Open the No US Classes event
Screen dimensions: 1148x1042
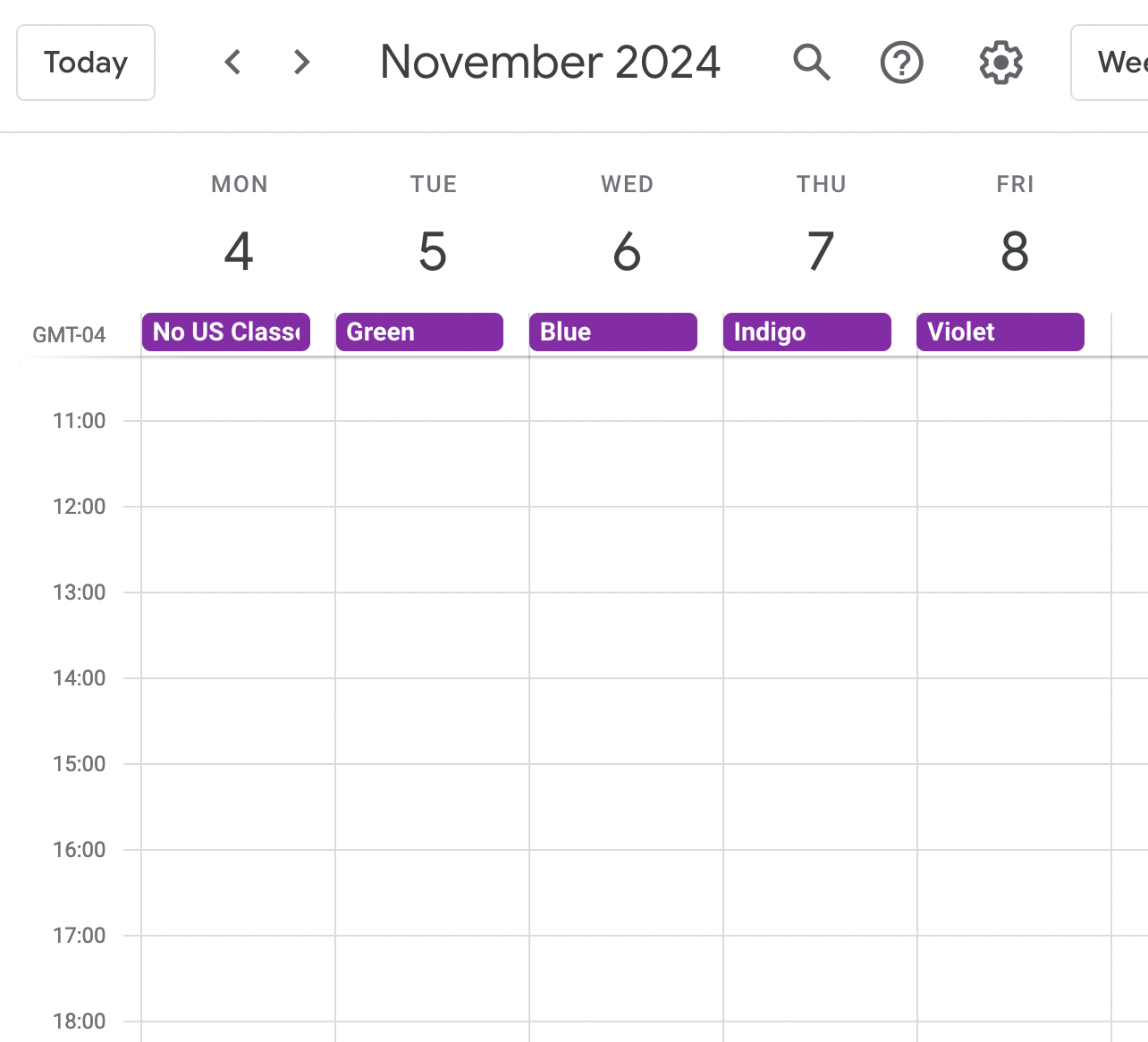[x=226, y=332]
